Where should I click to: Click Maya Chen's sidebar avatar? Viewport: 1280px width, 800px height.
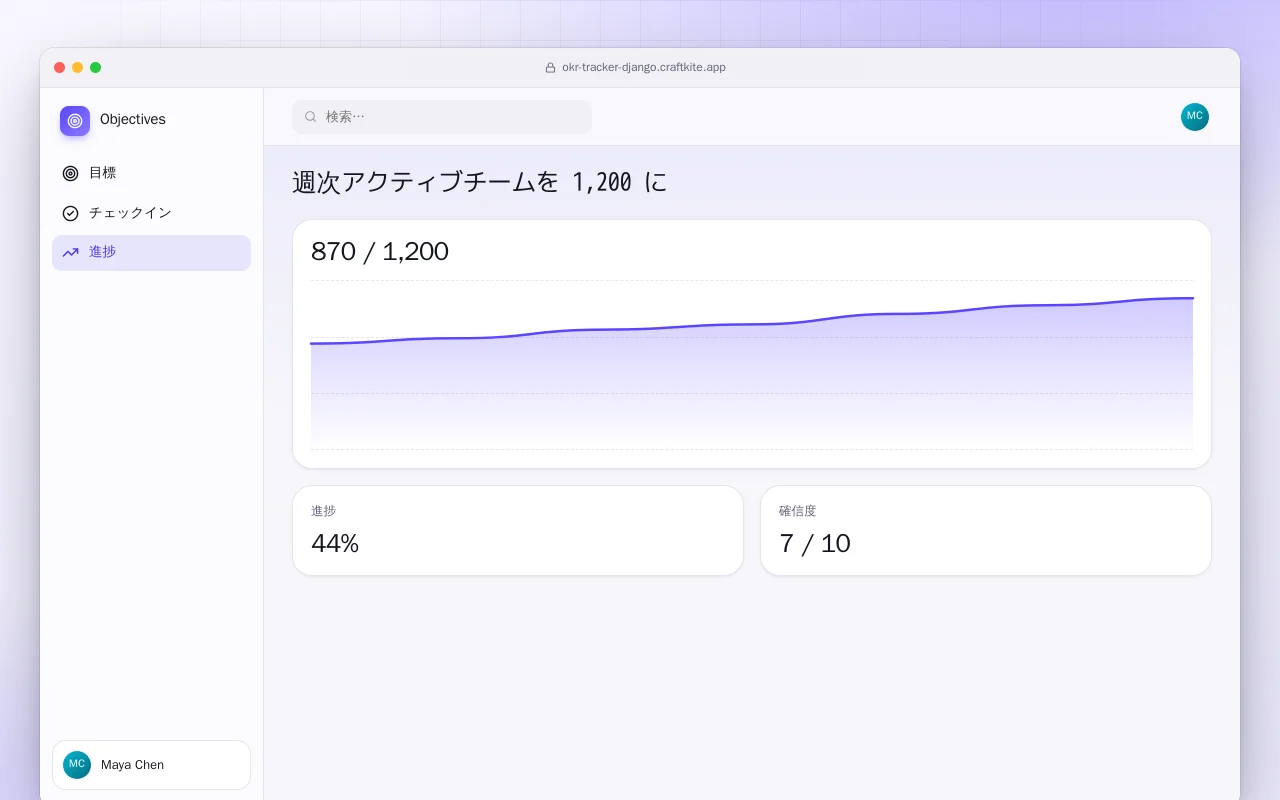[77, 765]
